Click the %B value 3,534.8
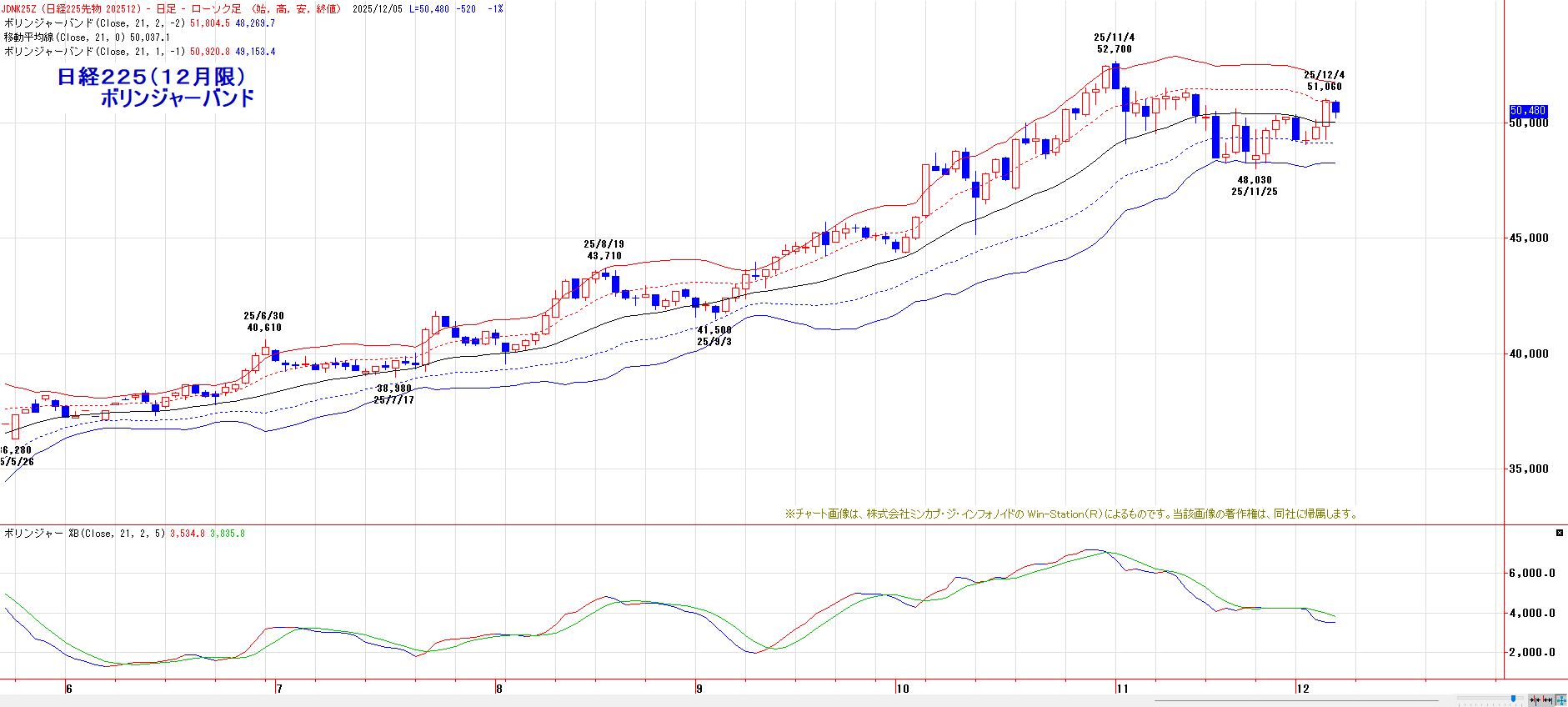The image size is (1568, 707). 188,534
